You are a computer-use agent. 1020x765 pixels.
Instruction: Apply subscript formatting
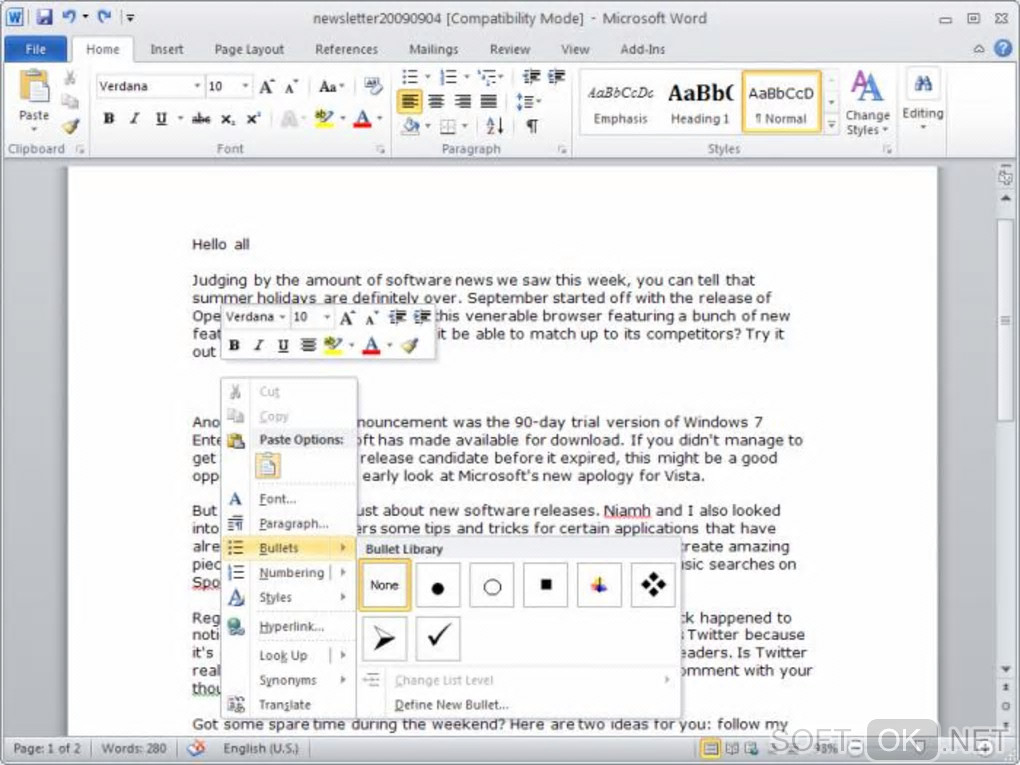pyautogui.click(x=227, y=118)
